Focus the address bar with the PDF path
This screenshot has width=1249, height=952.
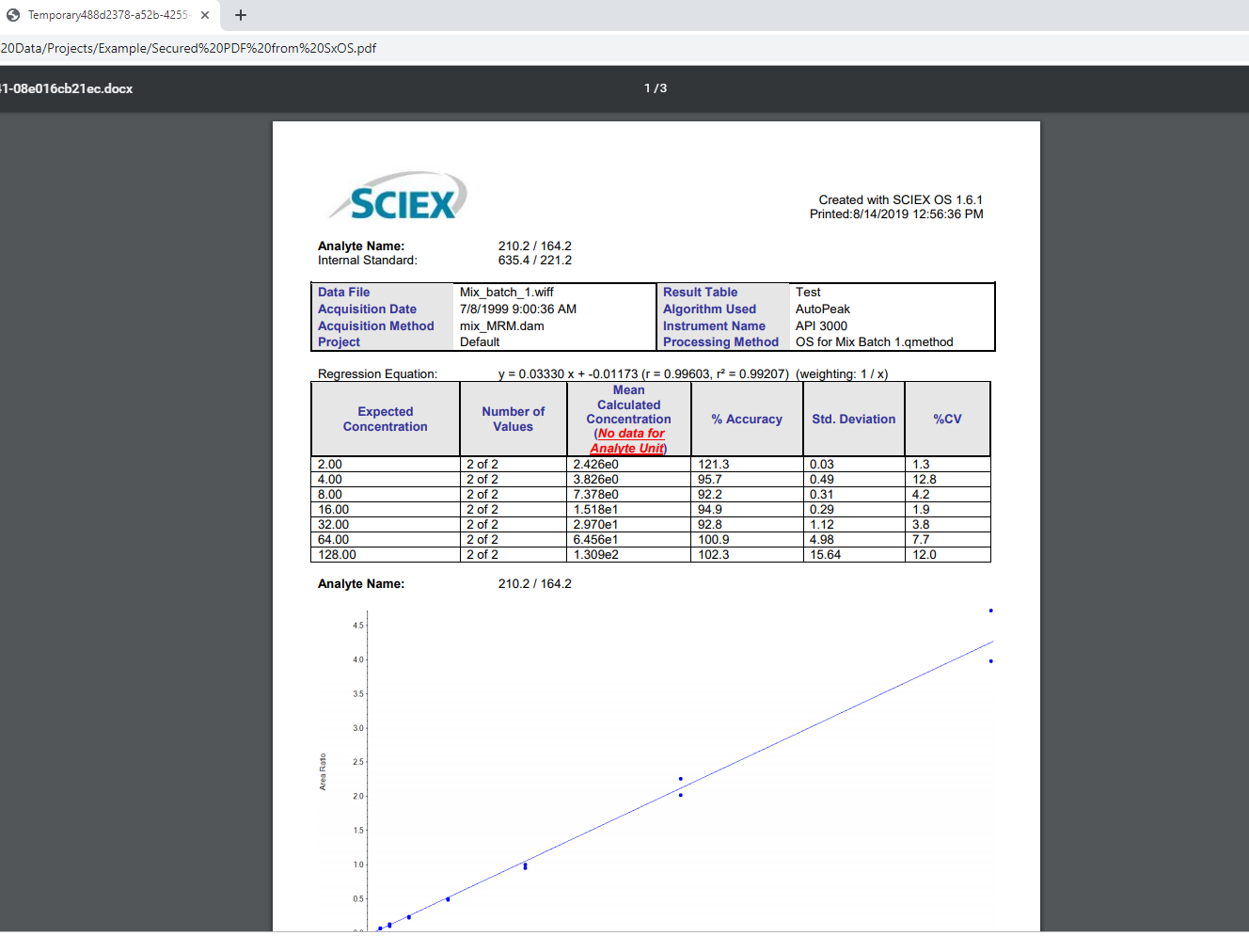pos(624,48)
